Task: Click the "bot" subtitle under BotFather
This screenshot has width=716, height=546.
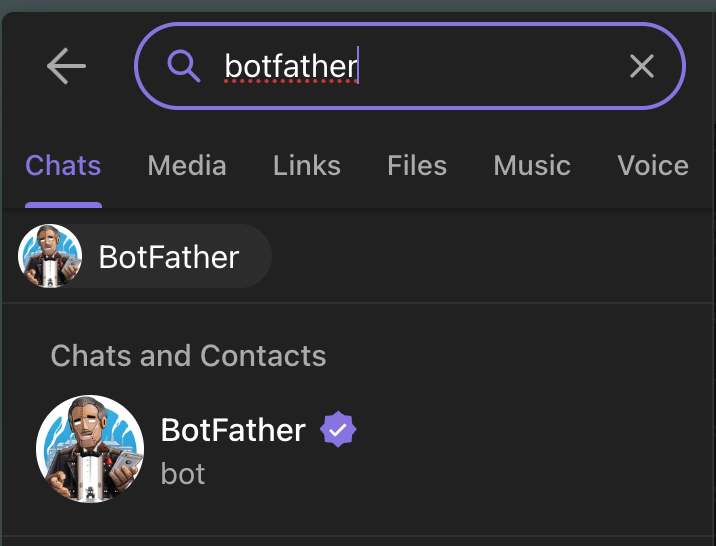Action: coord(183,473)
